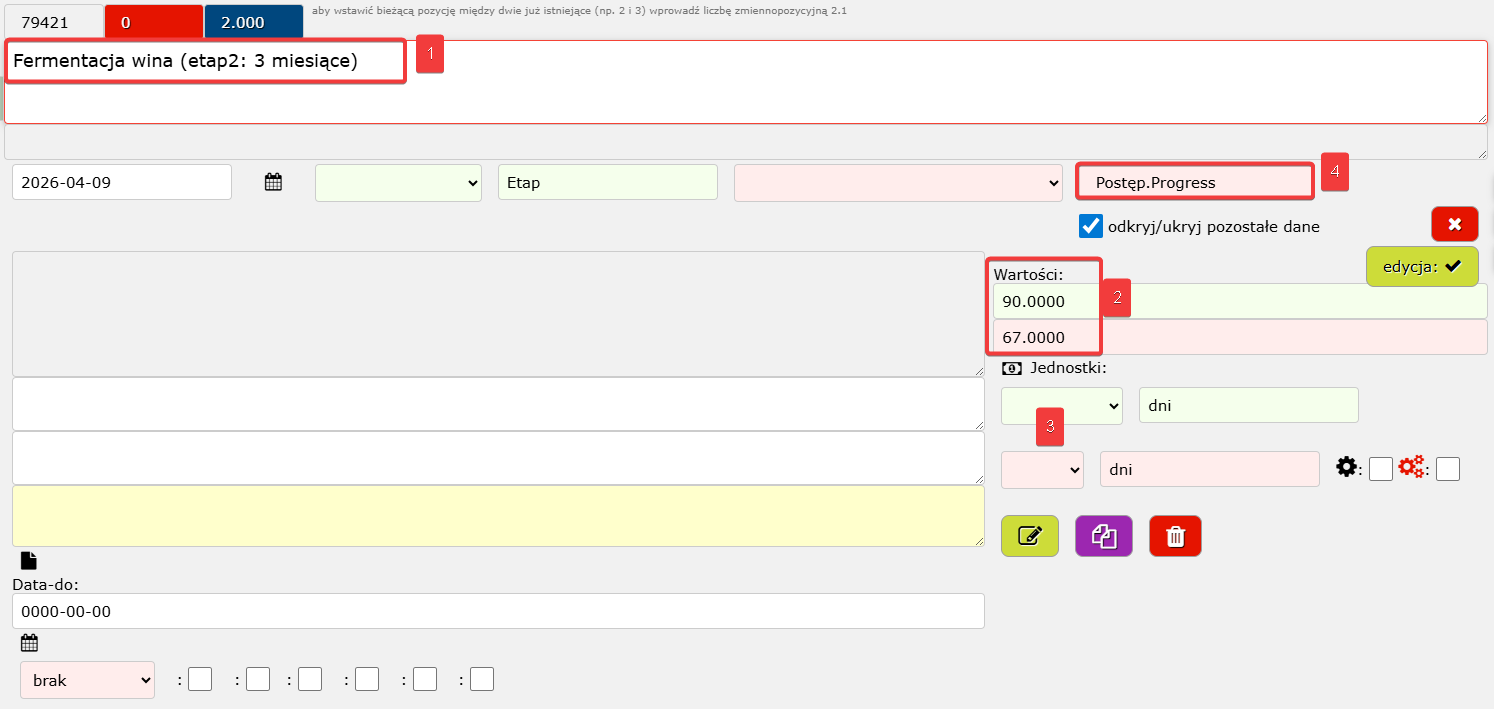Image resolution: width=1494 pixels, height=709 pixels.
Task: Click the red trash delete button
Action: coord(1176,536)
